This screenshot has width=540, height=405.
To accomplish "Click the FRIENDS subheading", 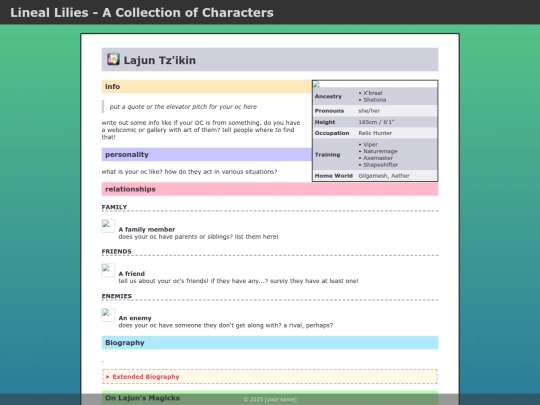I will pos(116,251).
